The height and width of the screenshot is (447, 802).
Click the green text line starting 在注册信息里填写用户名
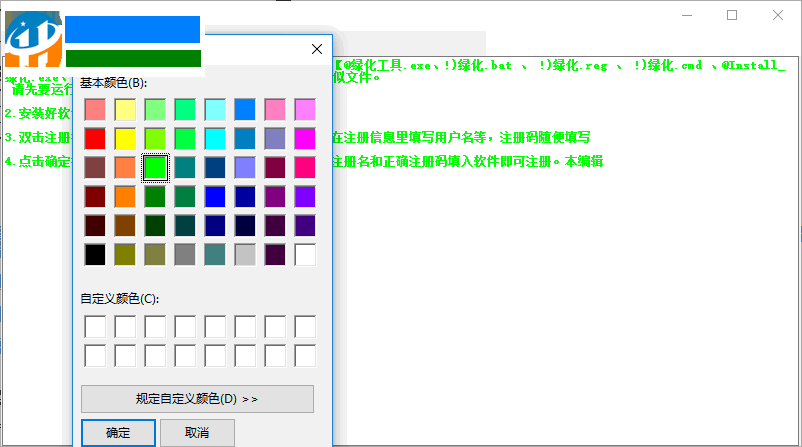click(x=461, y=137)
